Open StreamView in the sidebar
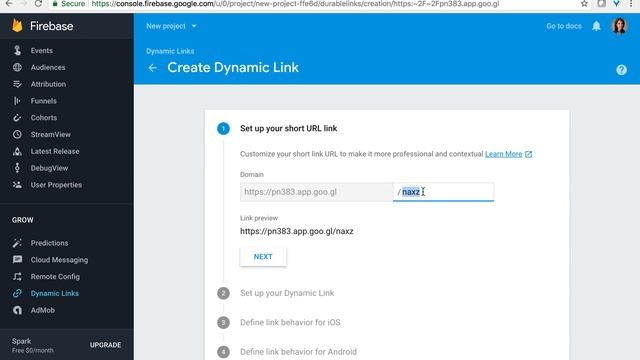 (x=51, y=134)
